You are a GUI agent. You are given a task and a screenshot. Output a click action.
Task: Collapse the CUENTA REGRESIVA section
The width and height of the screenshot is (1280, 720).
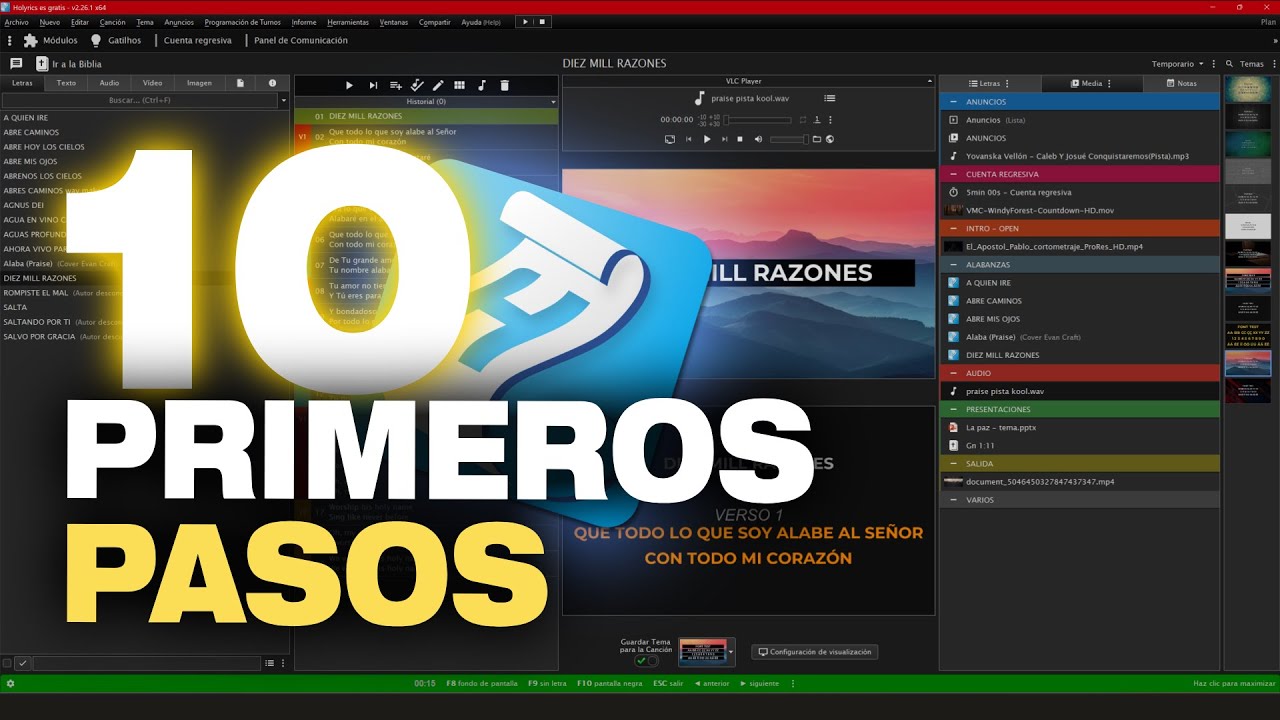click(x=953, y=174)
